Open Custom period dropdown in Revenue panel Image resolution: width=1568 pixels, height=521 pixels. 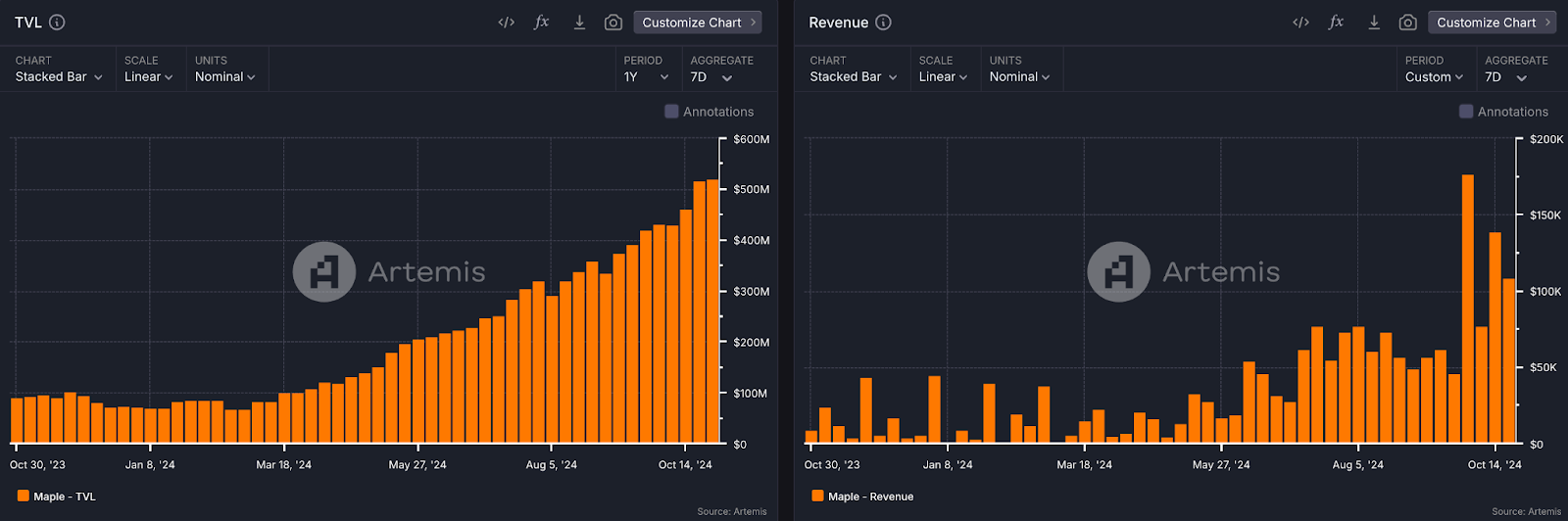point(1434,77)
